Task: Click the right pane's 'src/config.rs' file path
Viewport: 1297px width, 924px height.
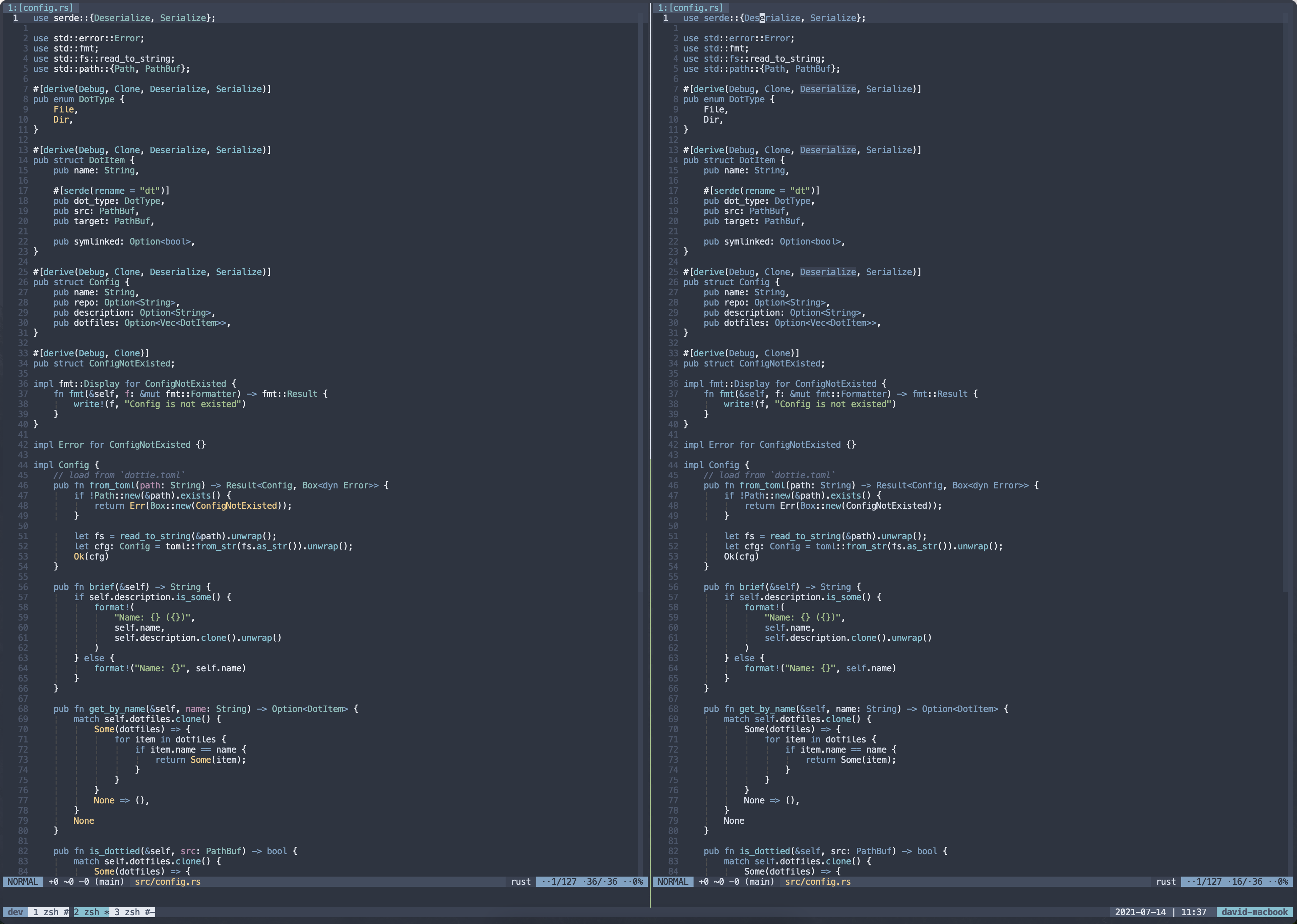Action: (x=818, y=881)
